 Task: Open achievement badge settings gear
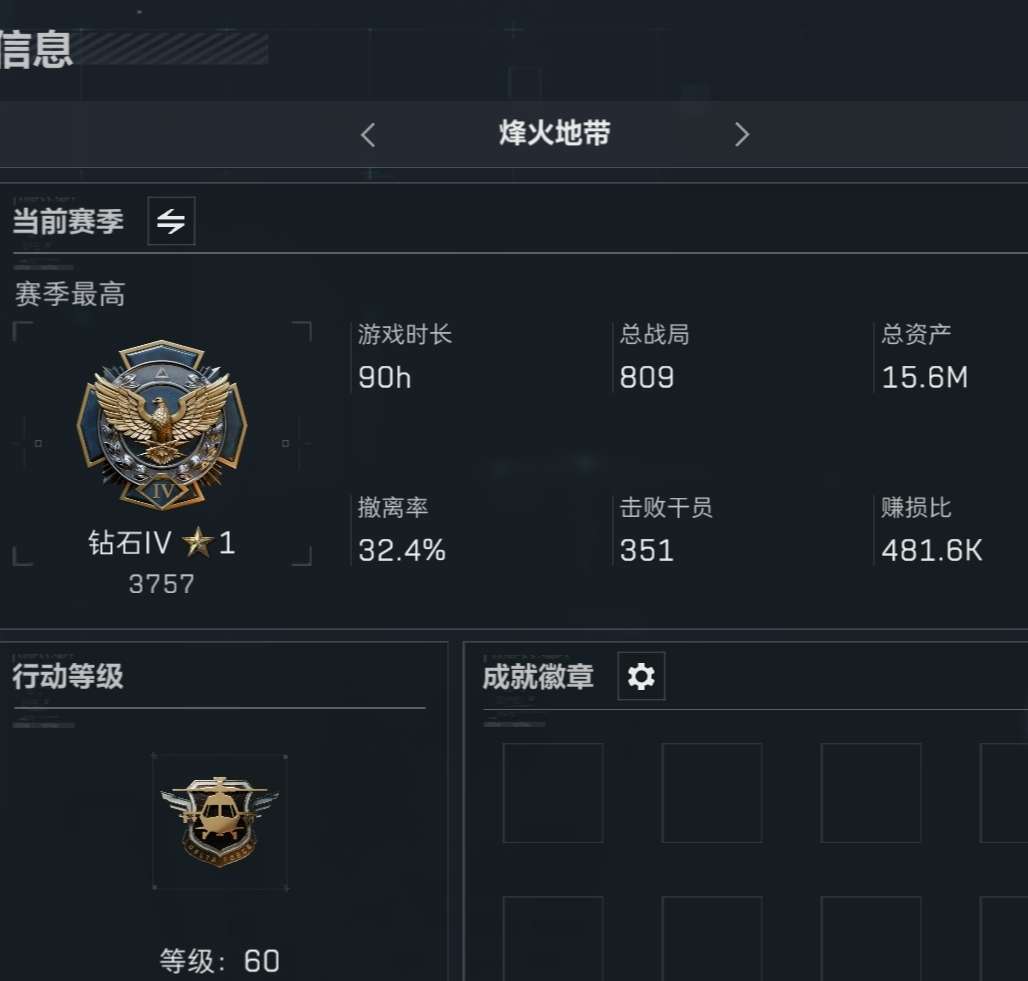click(x=641, y=676)
